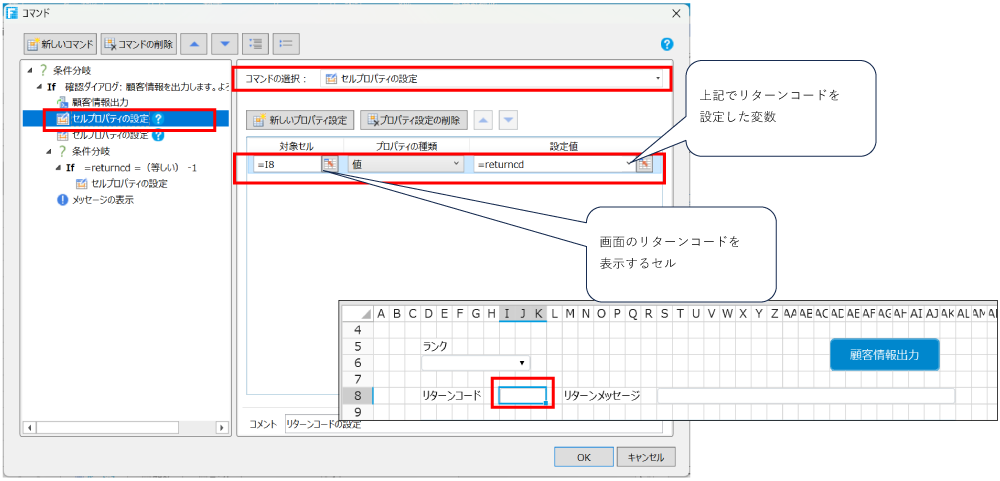1000x481 pixels.
Task: Click the OK button
Action: coord(583,457)
